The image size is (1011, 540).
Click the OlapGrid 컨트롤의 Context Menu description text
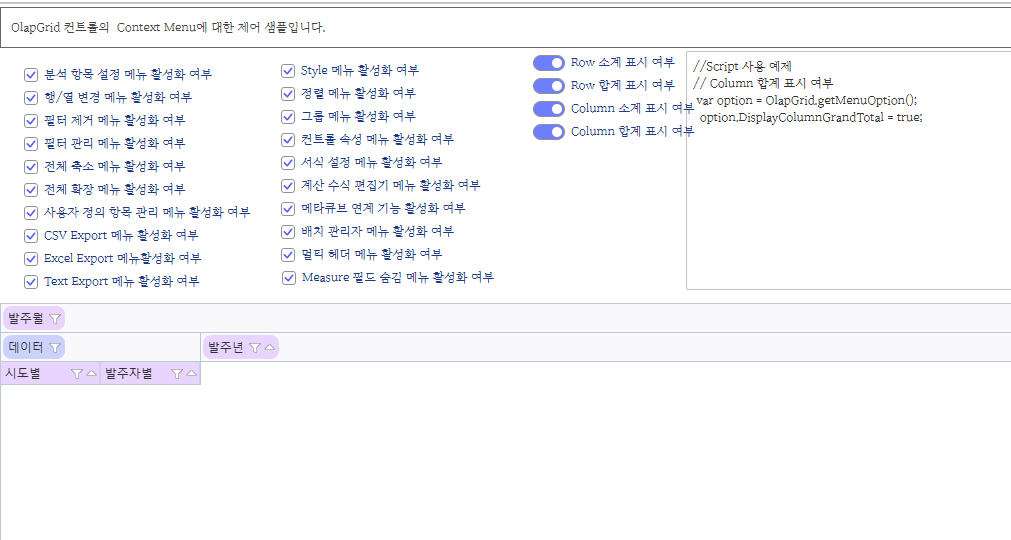click(168, 28)
